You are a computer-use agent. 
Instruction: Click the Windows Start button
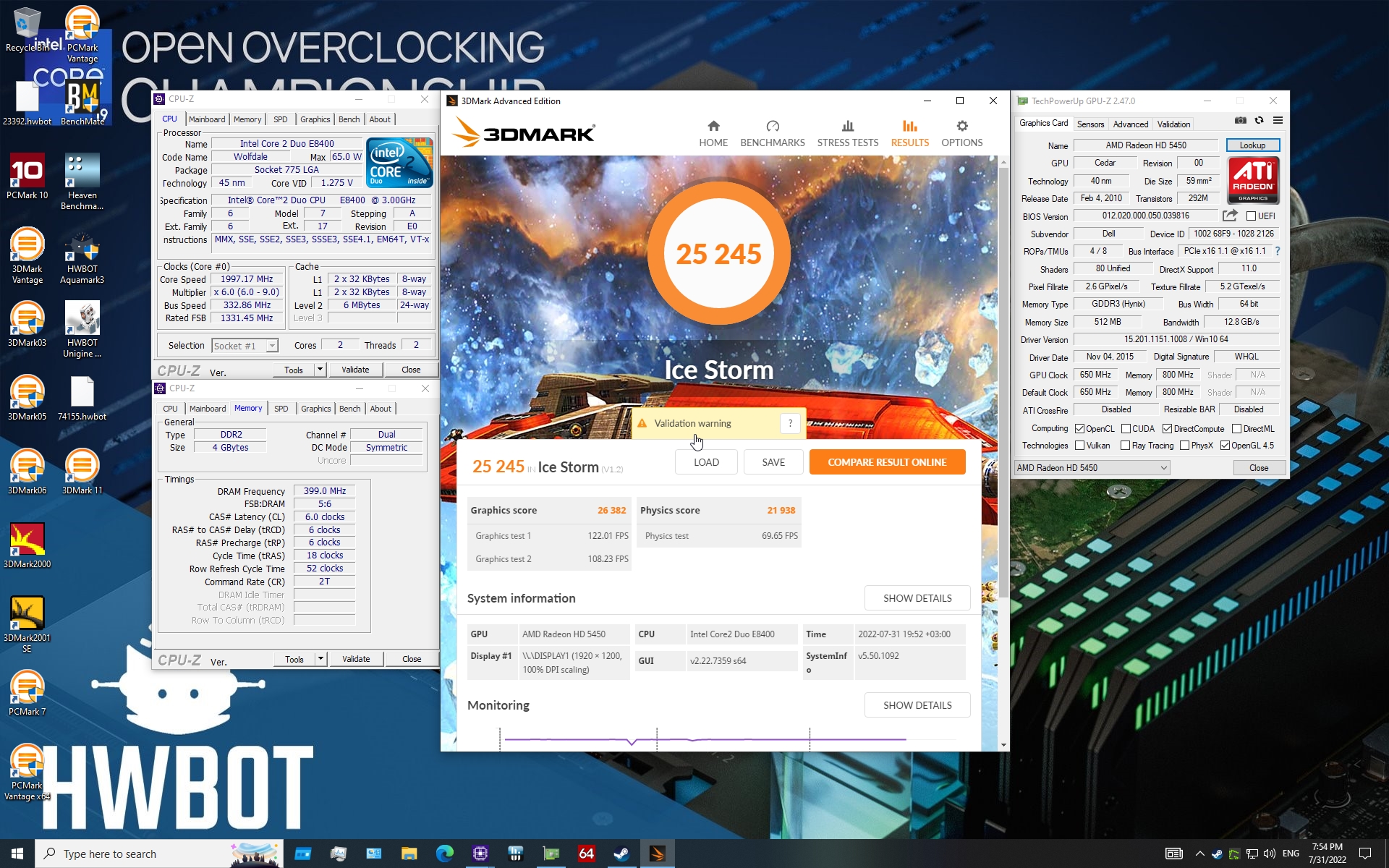pos(17,854)
